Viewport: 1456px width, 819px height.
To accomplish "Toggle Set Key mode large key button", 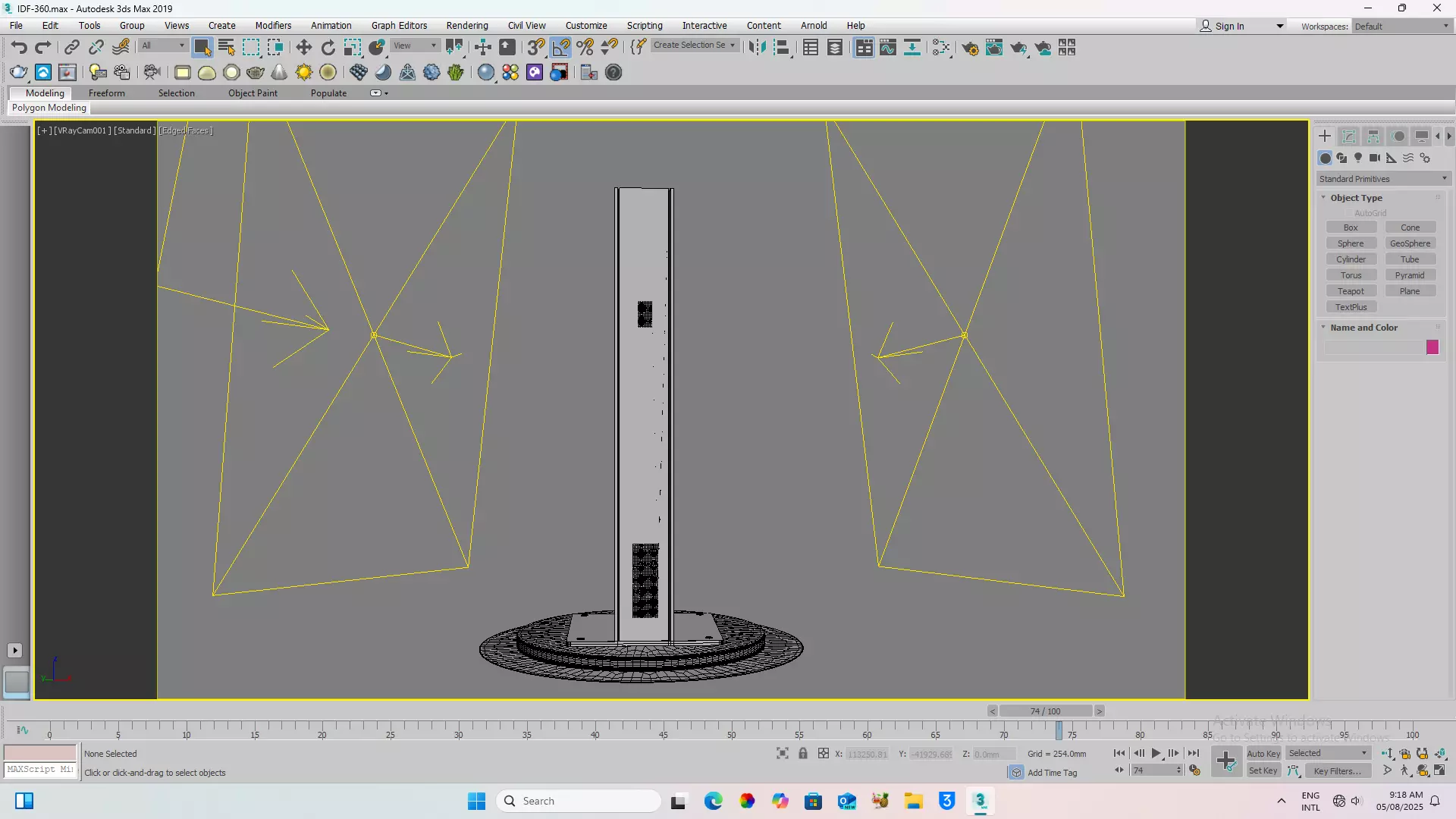I will click(x=1226, y=762).
